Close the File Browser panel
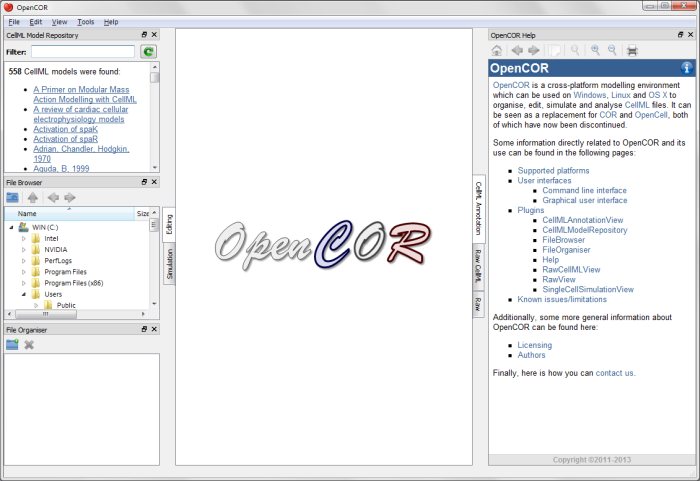The width and height of the screenshot is (700, 481). pos(154,182)
